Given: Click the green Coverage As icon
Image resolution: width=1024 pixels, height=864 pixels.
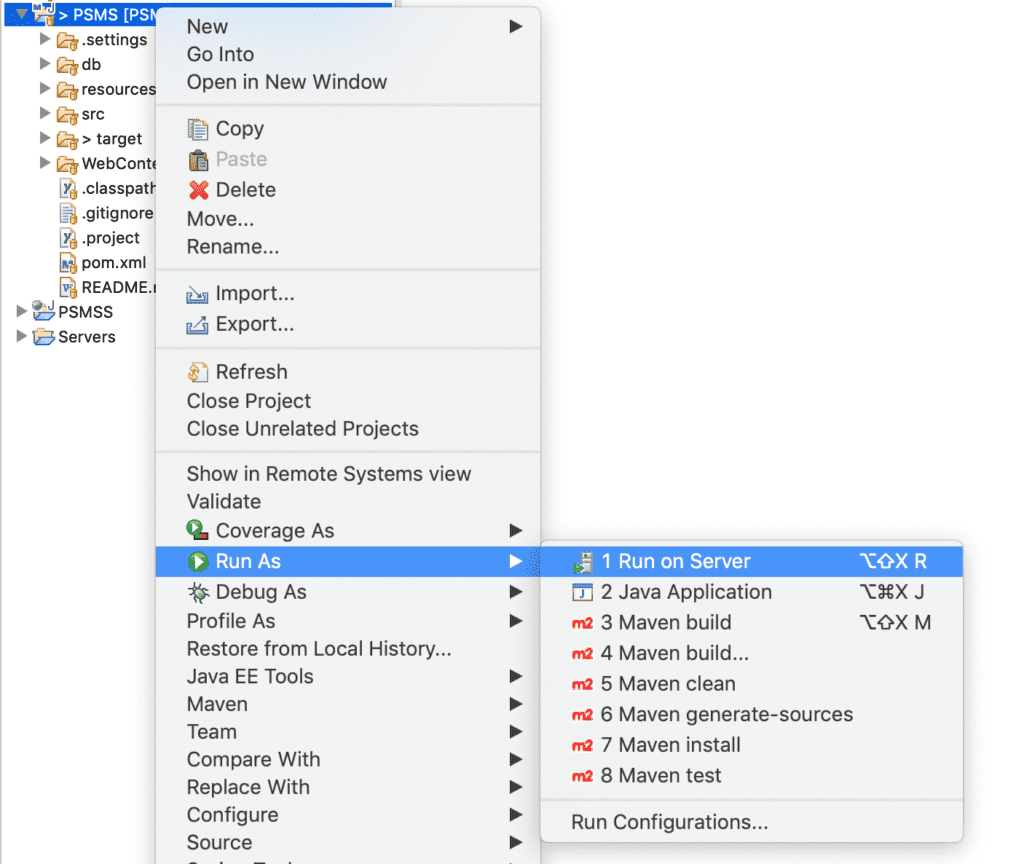Looking at the screenshot, I should coord(194,530).
